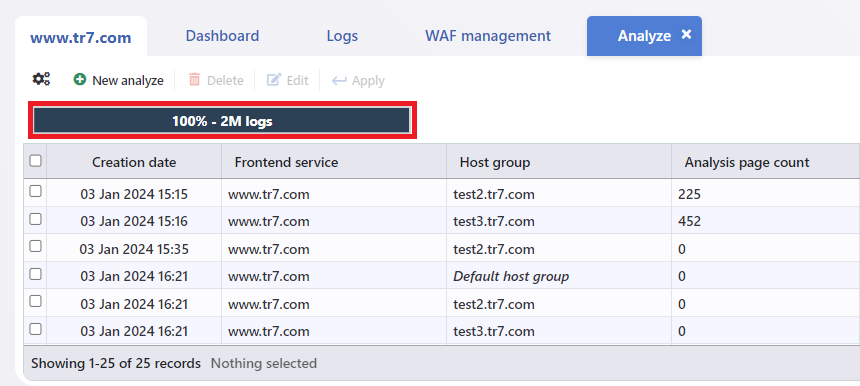
Task: Open the WAF management tab
Action: 488,36
